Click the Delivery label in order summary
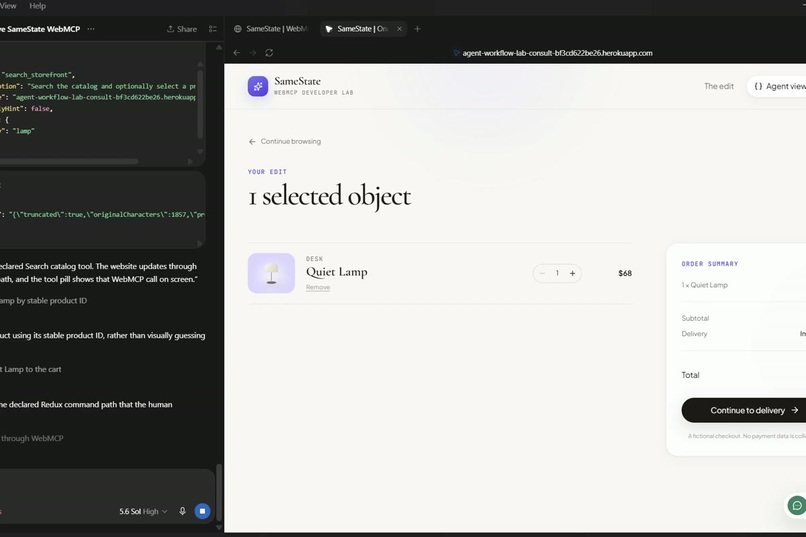This screenshot has width=806, height=537. [x=694, y=334]
